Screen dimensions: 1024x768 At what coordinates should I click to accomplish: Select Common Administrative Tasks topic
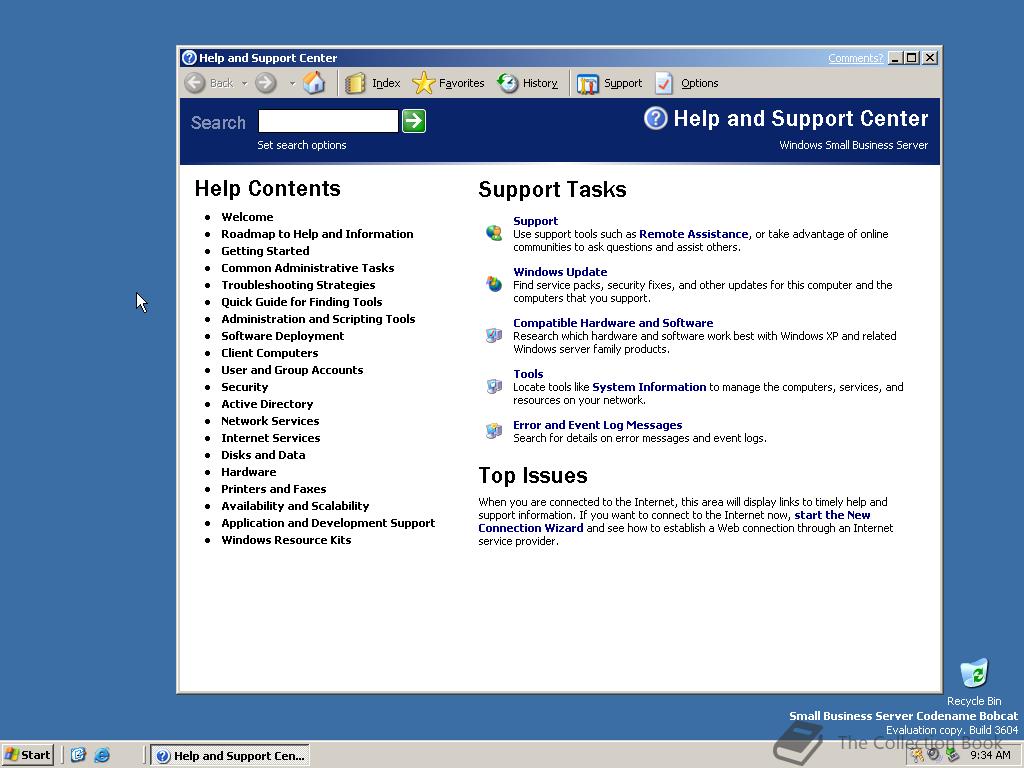pyautogui.click(x=308, y=268)
